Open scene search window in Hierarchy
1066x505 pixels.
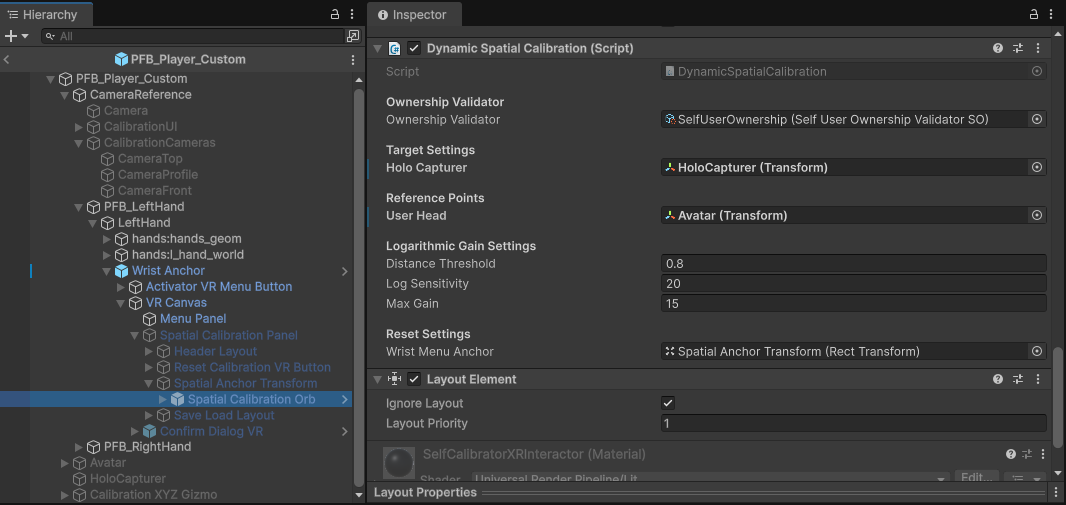[353, 35]
